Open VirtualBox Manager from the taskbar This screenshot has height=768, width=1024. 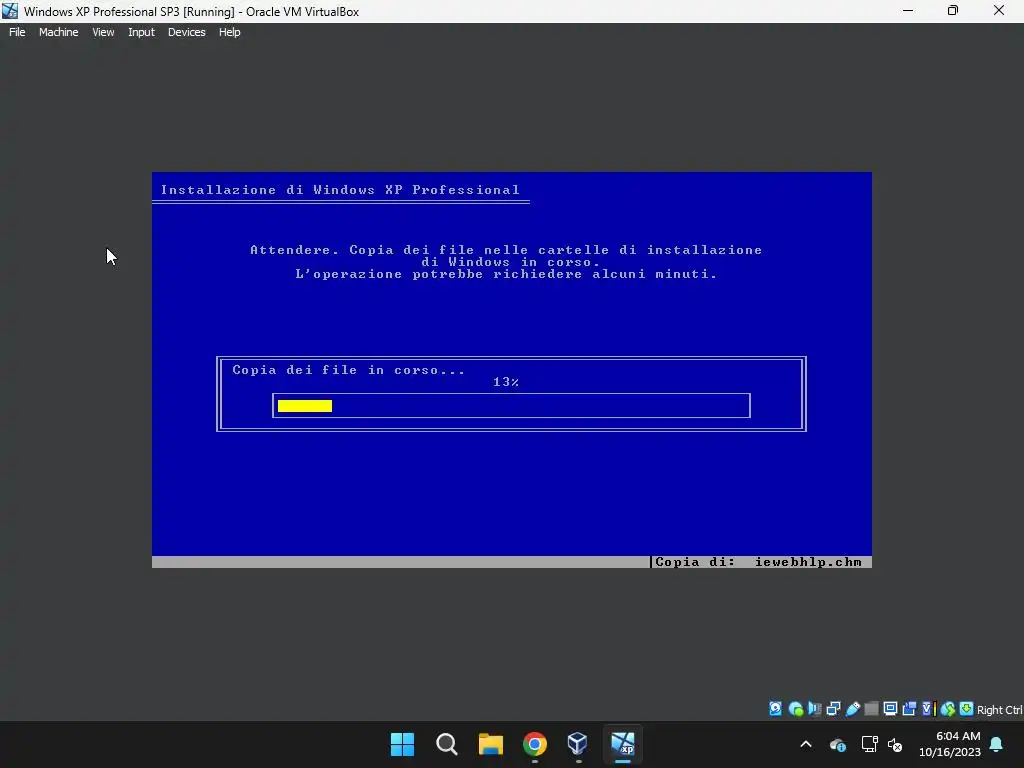[578, 744]
